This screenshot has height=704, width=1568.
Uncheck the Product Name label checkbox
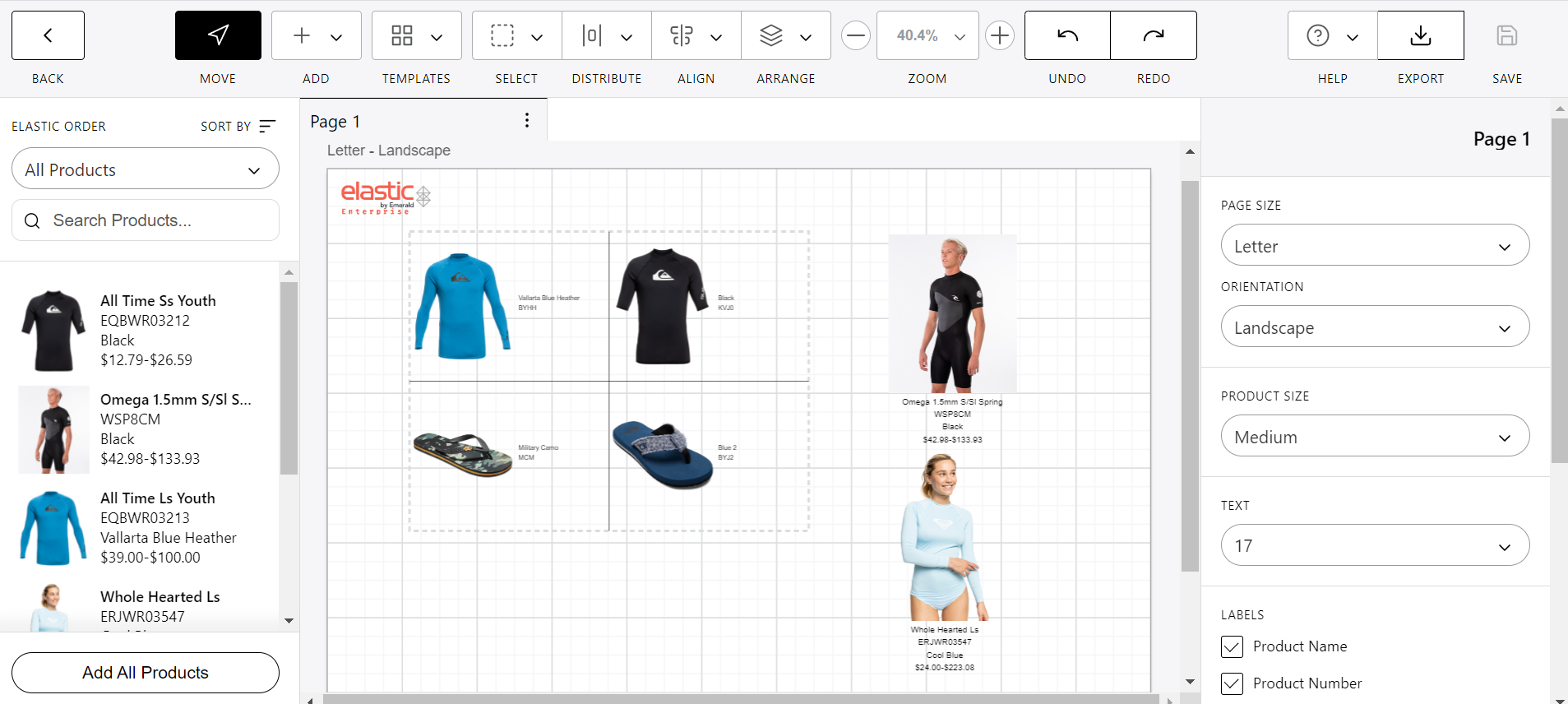coord(1232,646)
